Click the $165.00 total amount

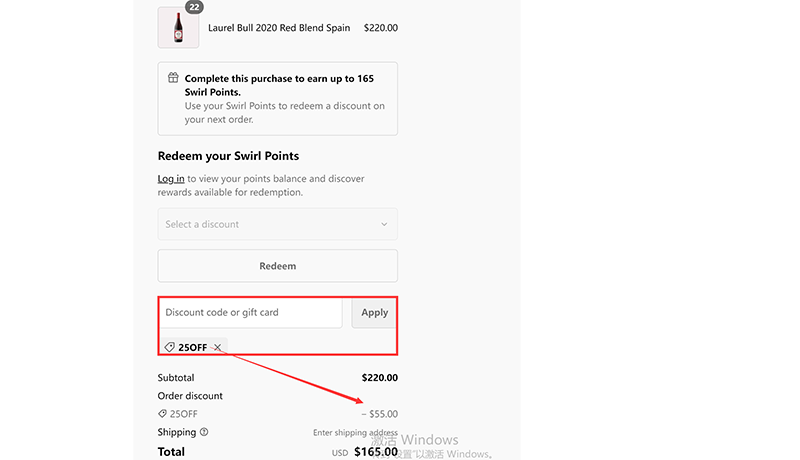[376, 452]
